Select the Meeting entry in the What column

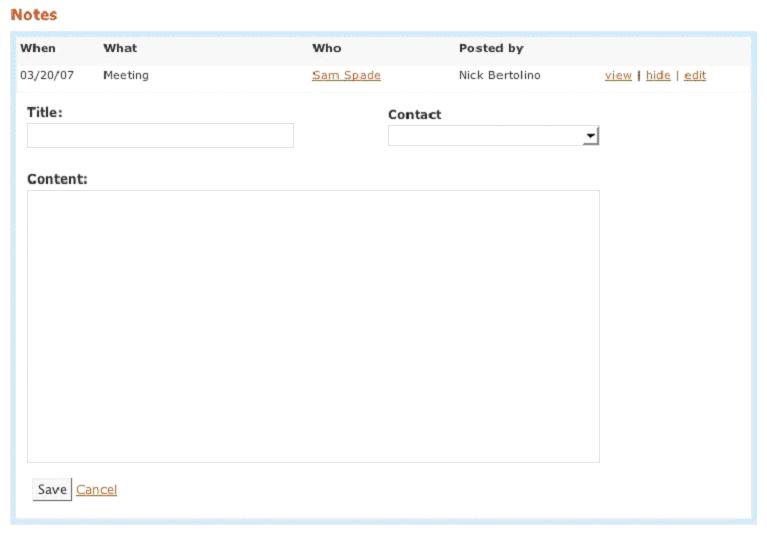click(x=126, y=75)
